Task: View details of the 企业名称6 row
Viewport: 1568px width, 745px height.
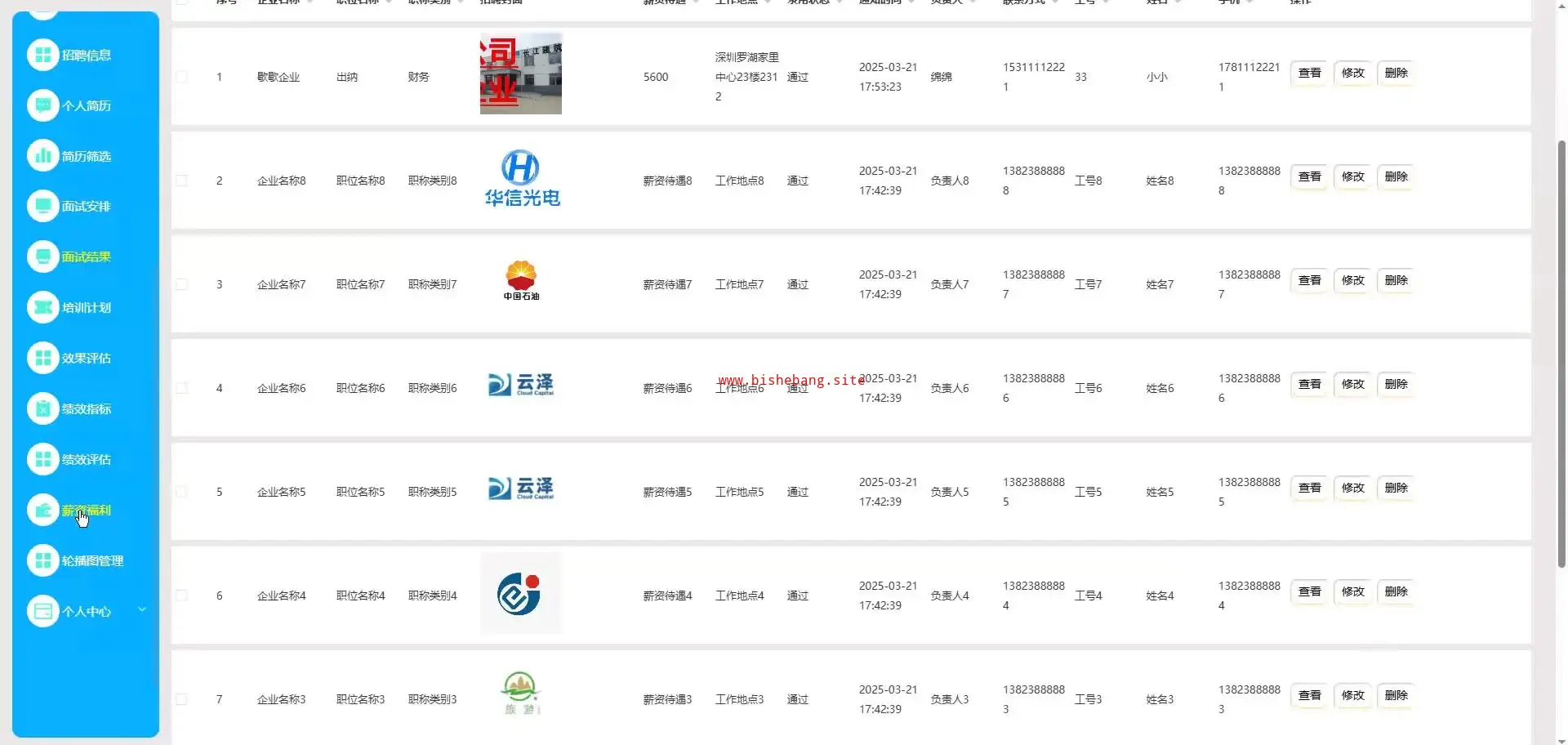Action: pos(1309,384)
